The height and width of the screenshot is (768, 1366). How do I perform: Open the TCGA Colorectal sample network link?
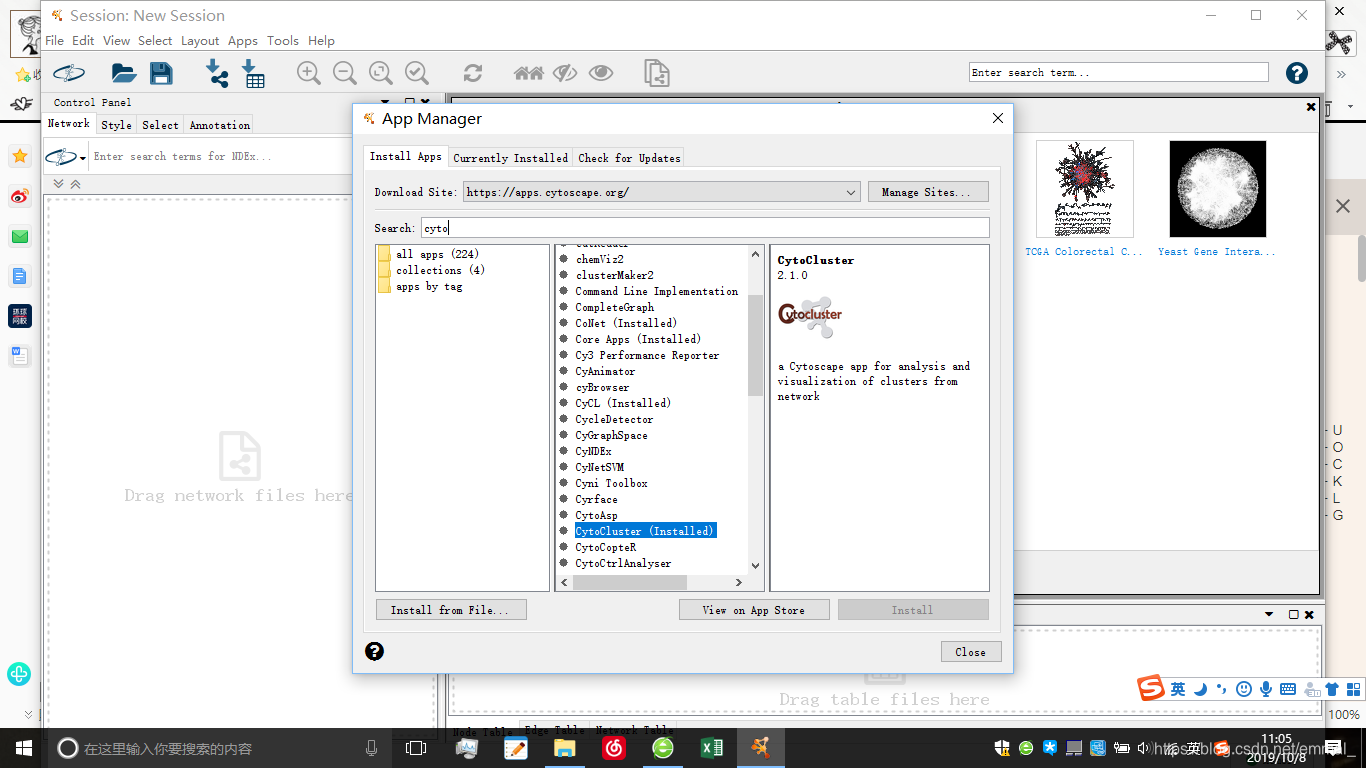pos(1084,252)
